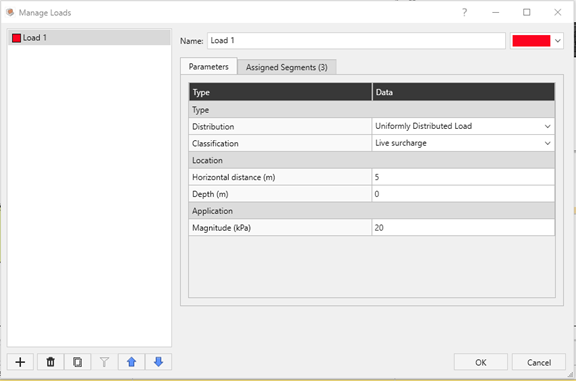Click the Magnitude (kPa) value field
Screen dimensions: 576x381
(463, 228)
